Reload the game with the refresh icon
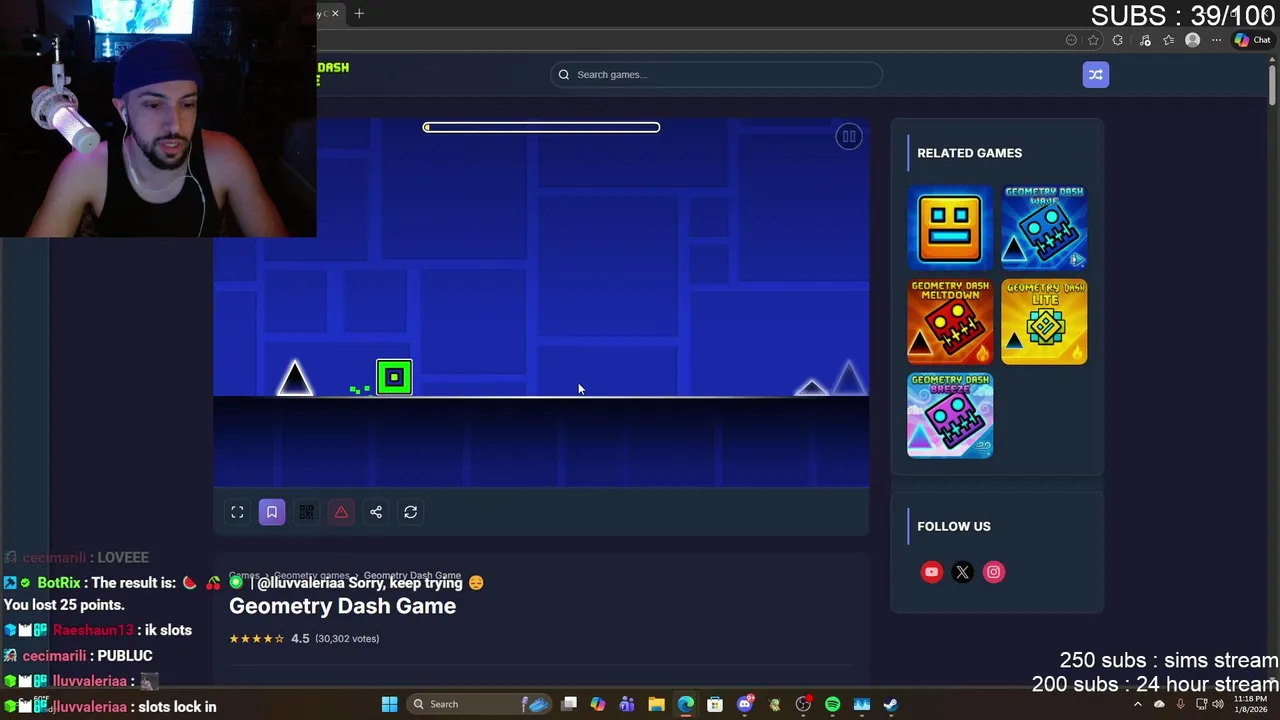Screen dimensions: 1280x720 click(410, 512)
